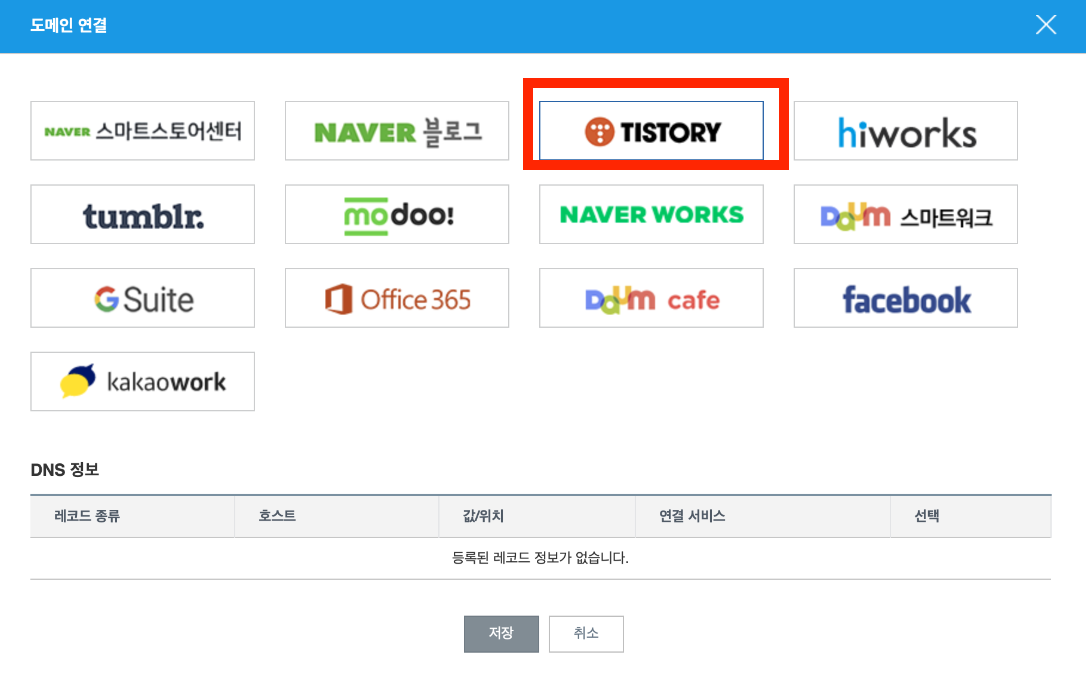Click the 호스트 column header

(337, 516)
